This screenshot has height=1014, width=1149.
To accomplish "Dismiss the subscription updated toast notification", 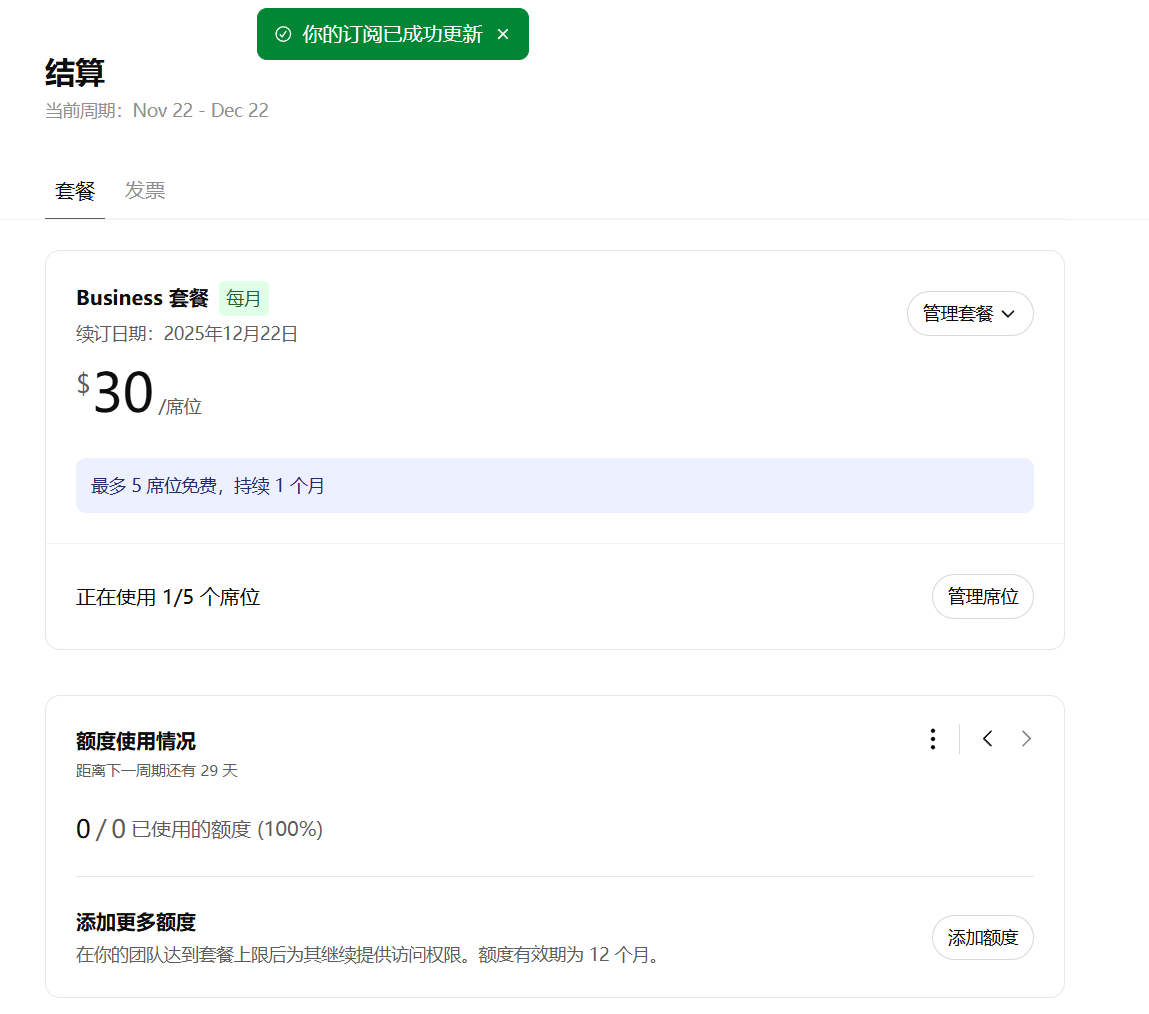I will [x=503, y=34].
